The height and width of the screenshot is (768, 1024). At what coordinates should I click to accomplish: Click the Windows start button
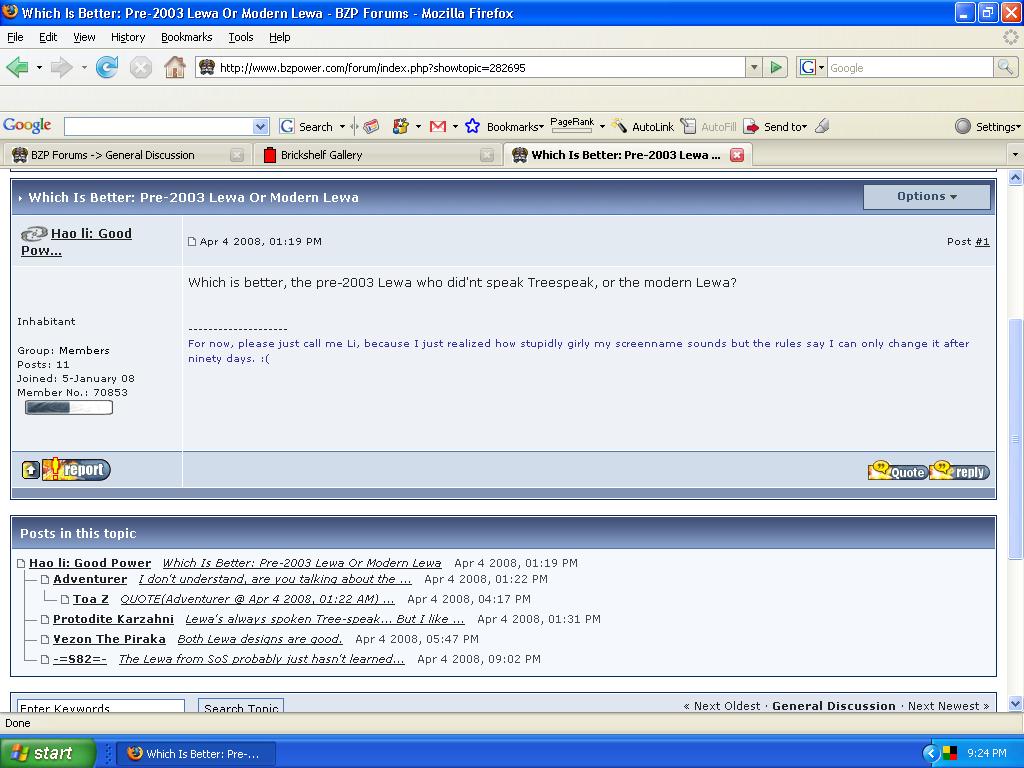click(x=47, y=753)
